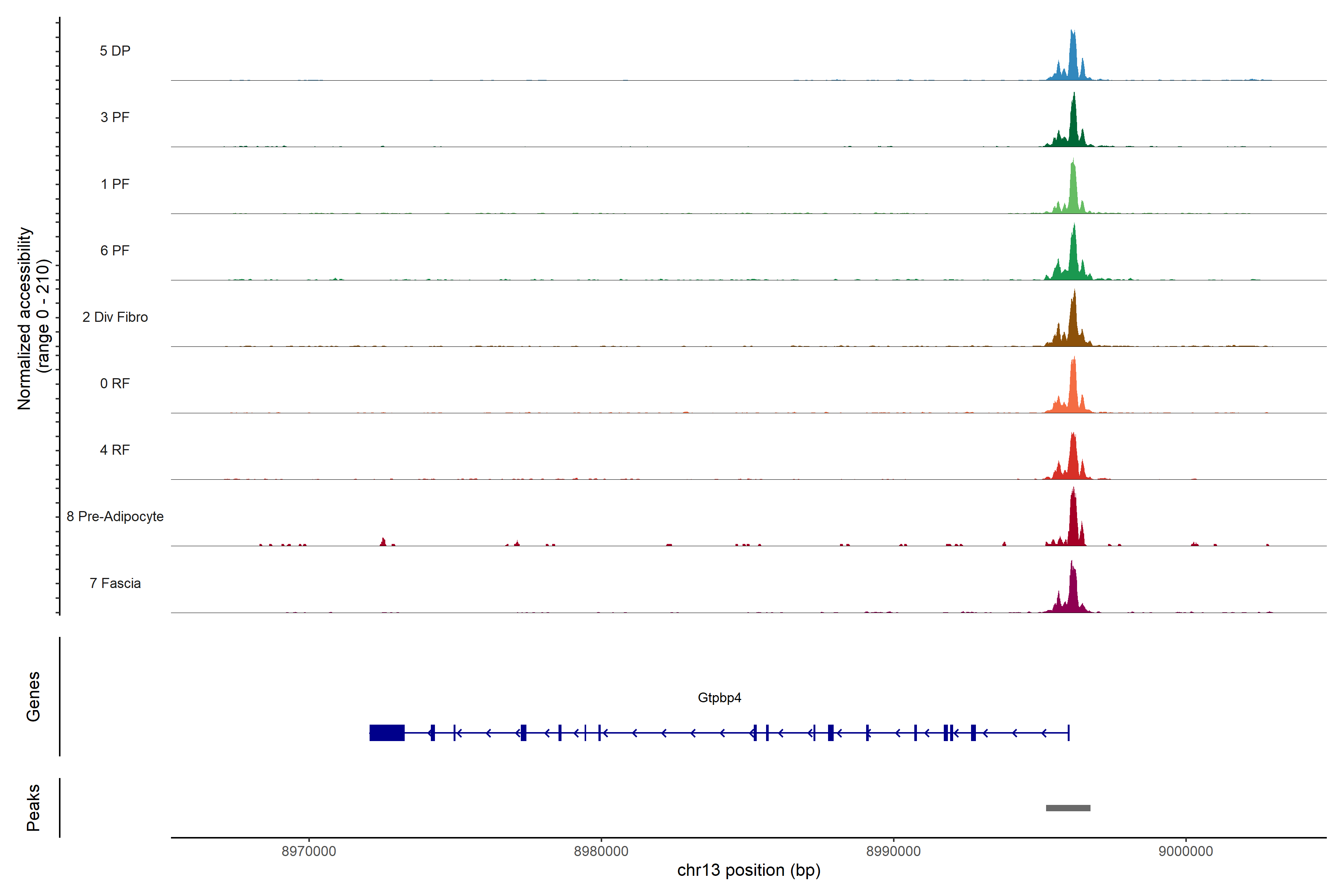Screen dimensions: 1344x896
Task: Click the Peaks panel label
Action: pos(33,808)
